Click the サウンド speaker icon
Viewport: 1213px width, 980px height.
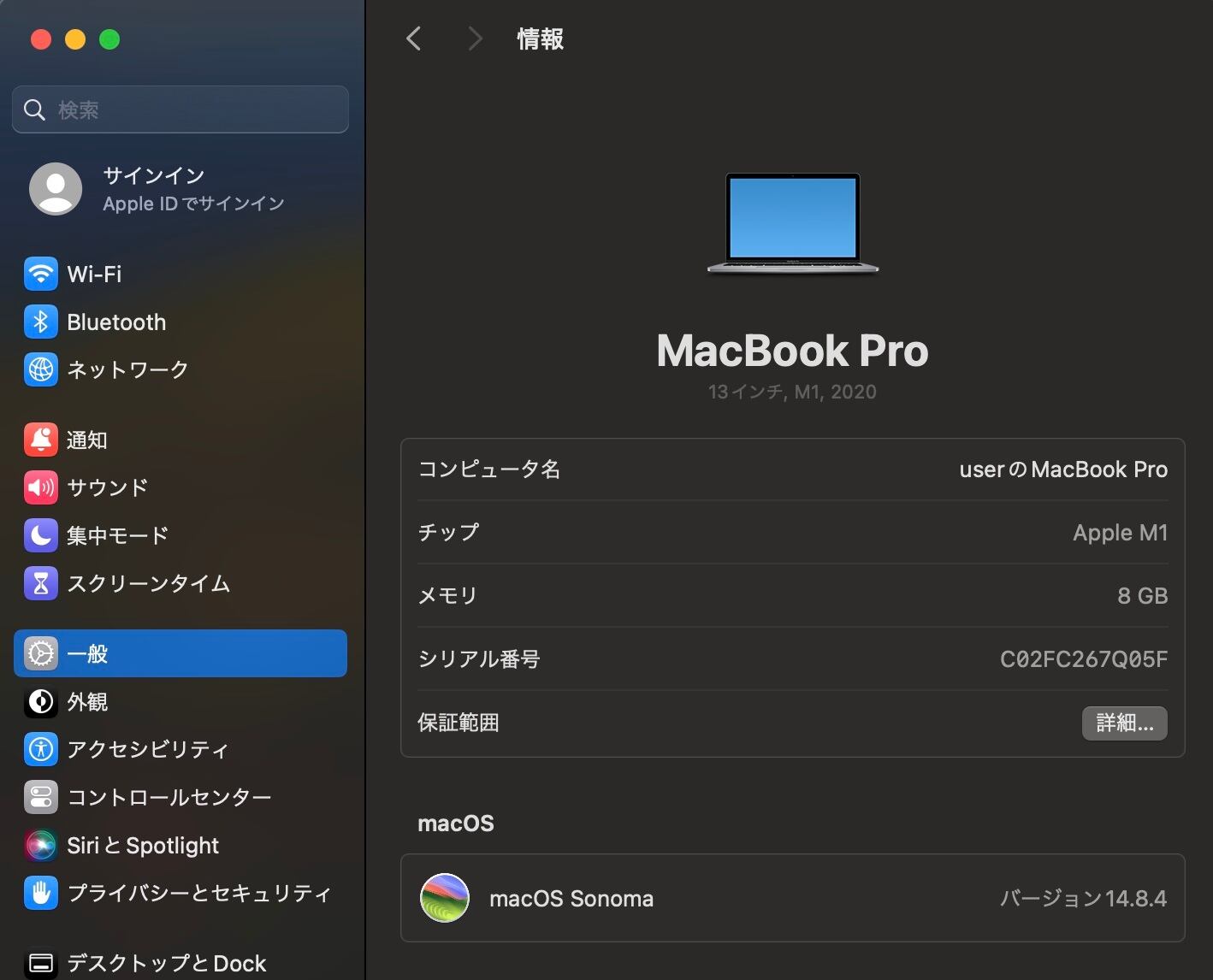pyautogui.click(x=41, y=487)
